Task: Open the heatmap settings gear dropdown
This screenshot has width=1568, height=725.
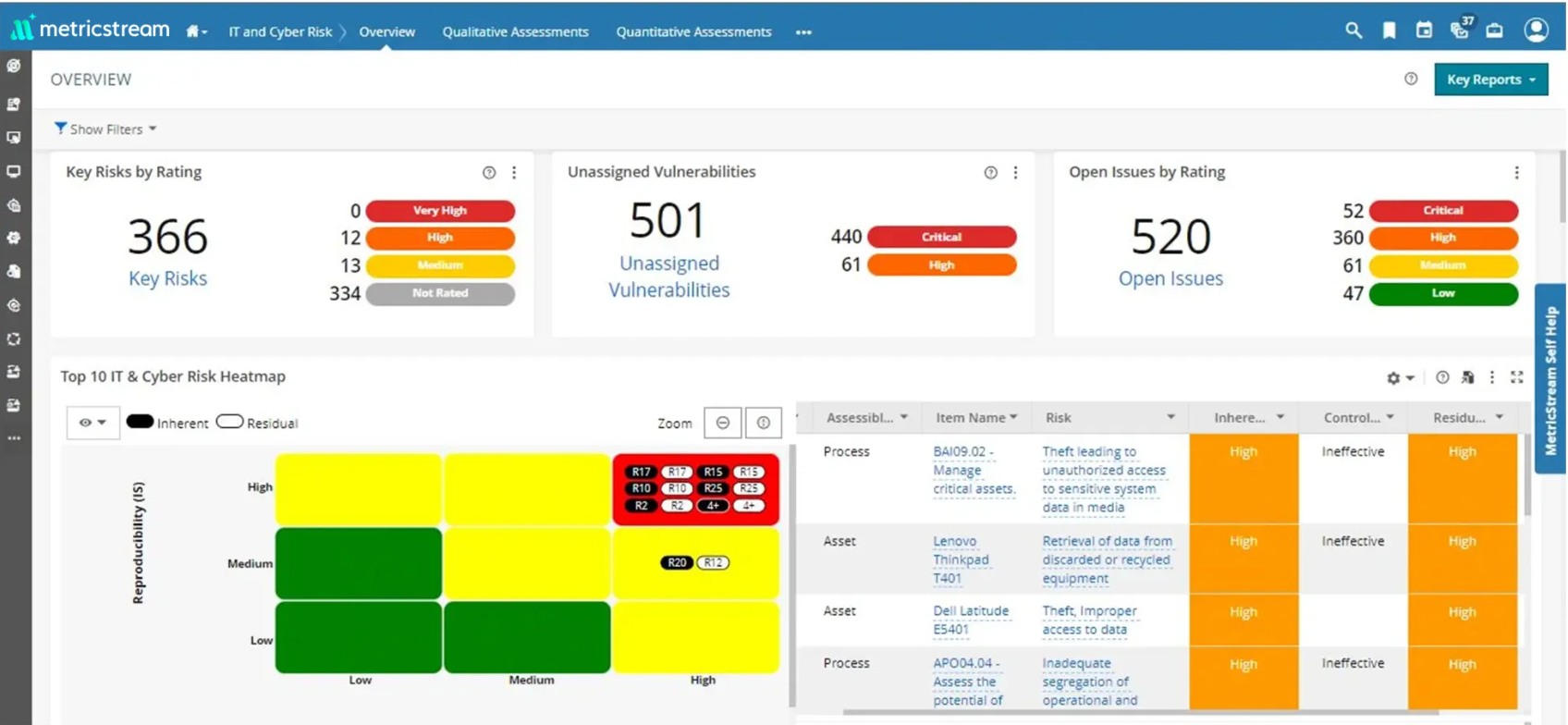Action: [x=1400, y=377]
